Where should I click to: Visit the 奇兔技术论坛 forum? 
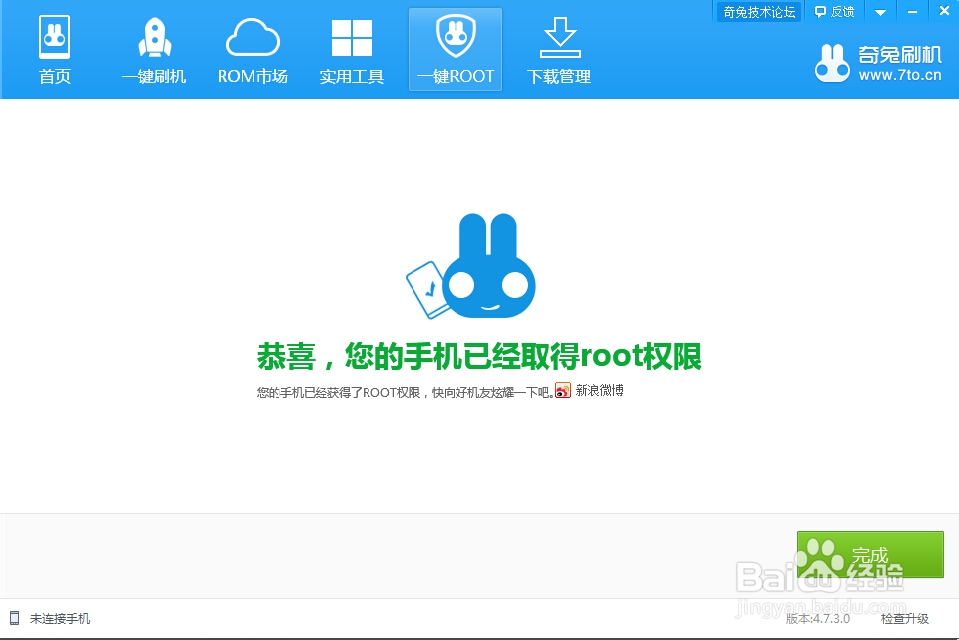(757, 11)
